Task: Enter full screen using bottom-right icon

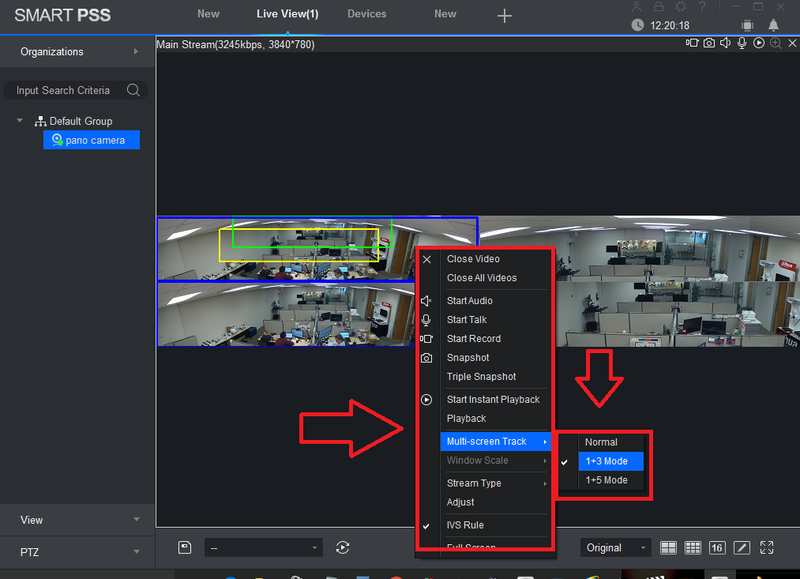Action: click(767, 548)
